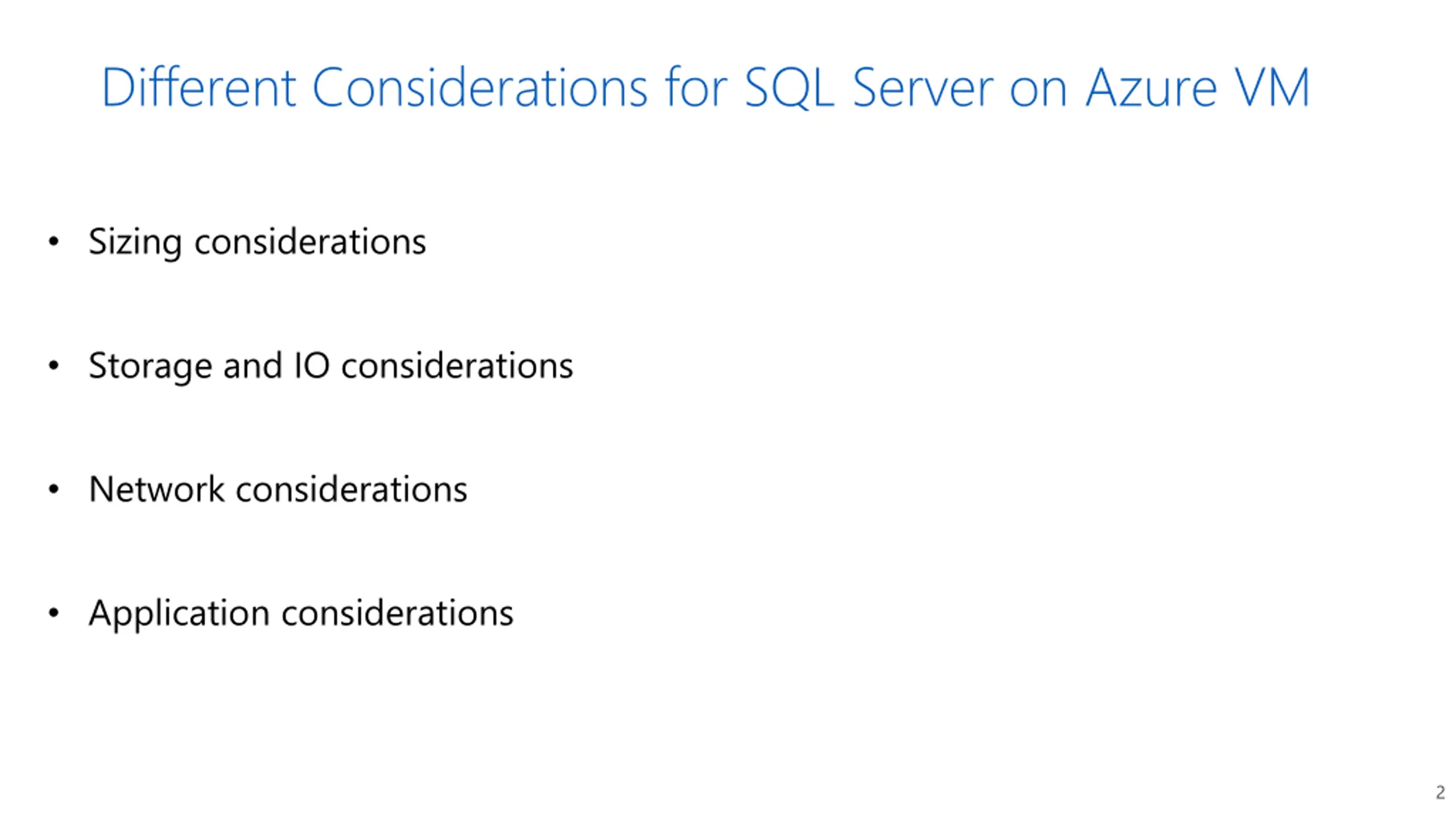
Task: Click the bullet marker before Application considerations
Action: (x=53, y=613)
